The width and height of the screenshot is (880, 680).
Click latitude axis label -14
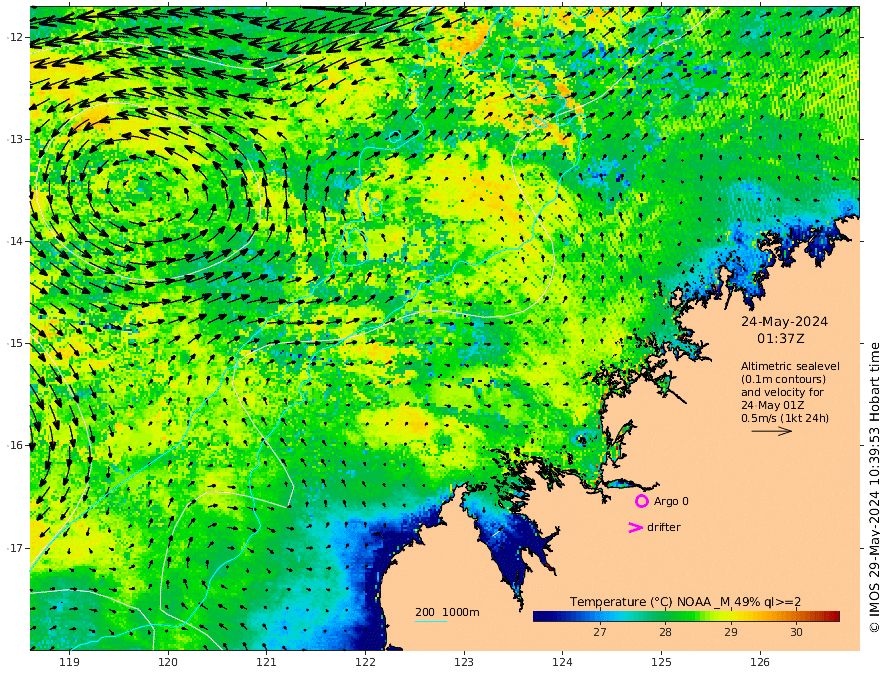(16, 241)
